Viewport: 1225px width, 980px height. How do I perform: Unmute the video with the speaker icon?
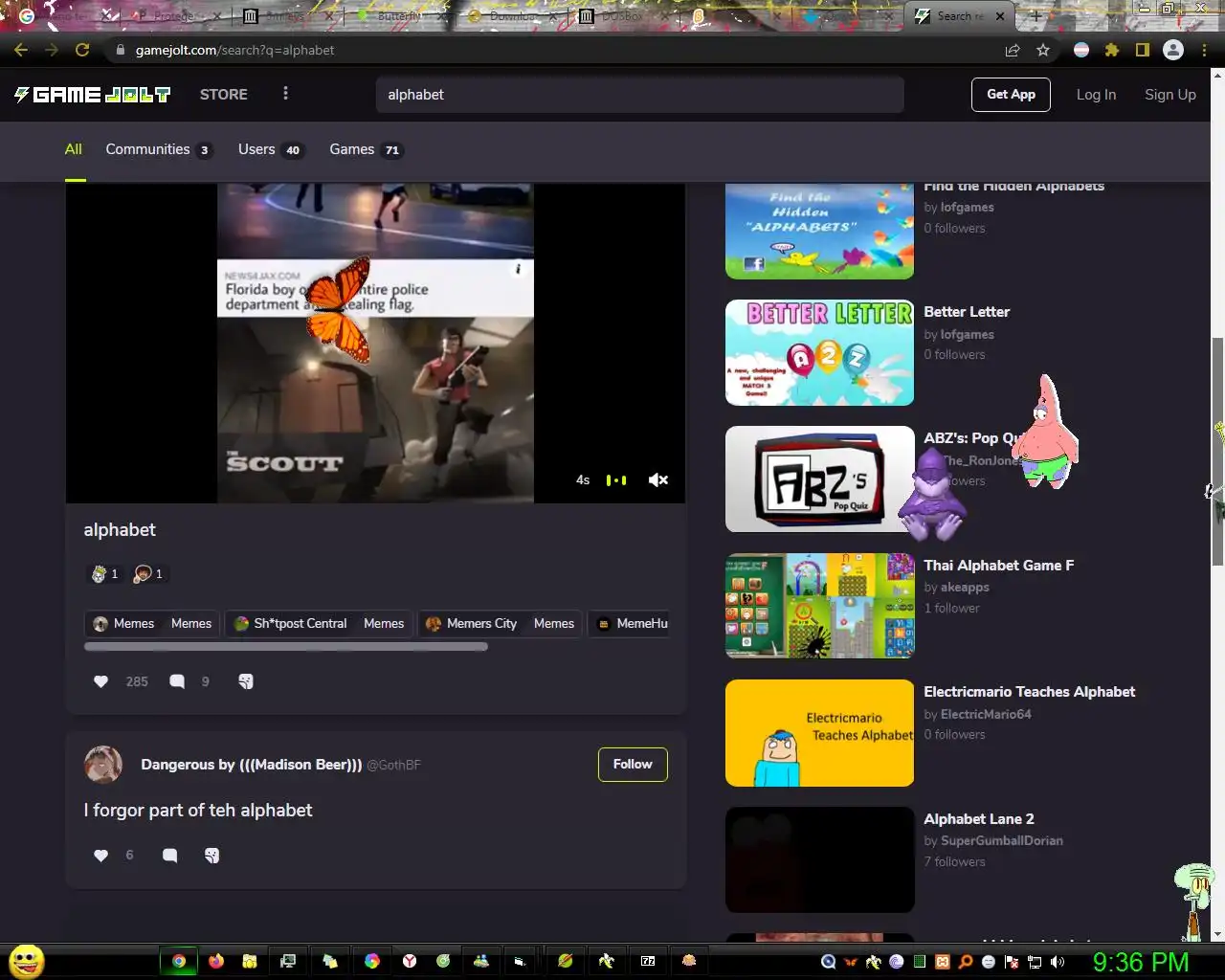coord(658,480)
